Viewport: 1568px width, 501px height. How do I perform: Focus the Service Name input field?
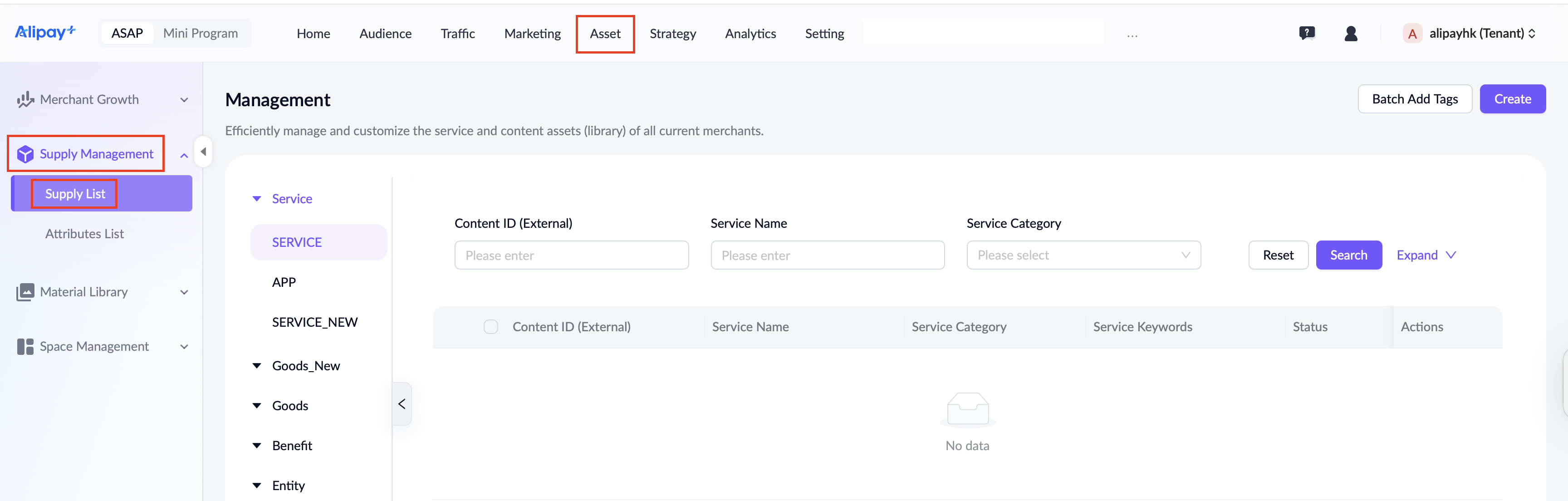(827, 255)
